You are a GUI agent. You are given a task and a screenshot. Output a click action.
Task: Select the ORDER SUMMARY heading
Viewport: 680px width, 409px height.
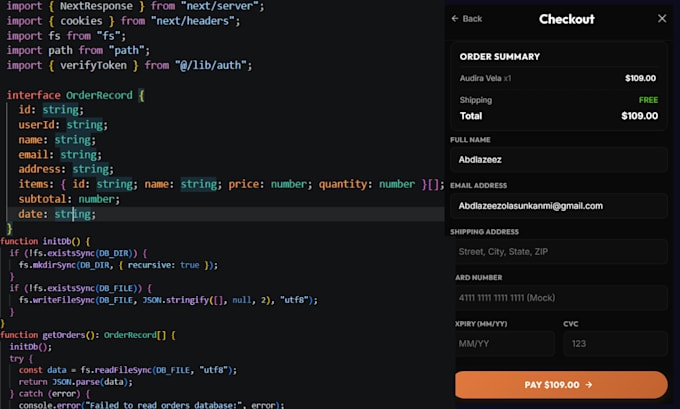pos(500,57)
